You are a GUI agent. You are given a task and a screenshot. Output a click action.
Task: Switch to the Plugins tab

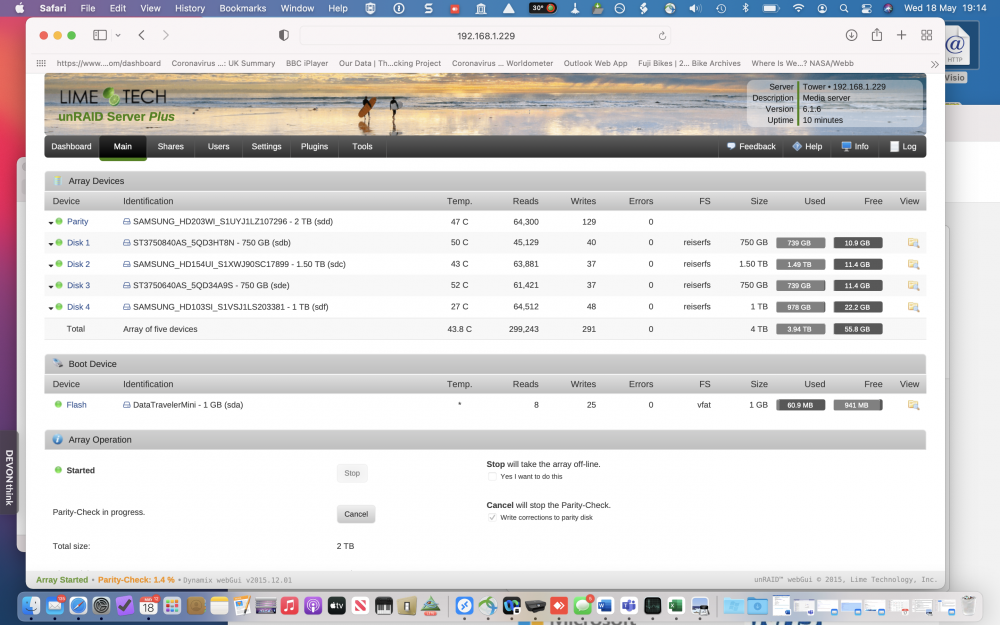coord(314,147)
